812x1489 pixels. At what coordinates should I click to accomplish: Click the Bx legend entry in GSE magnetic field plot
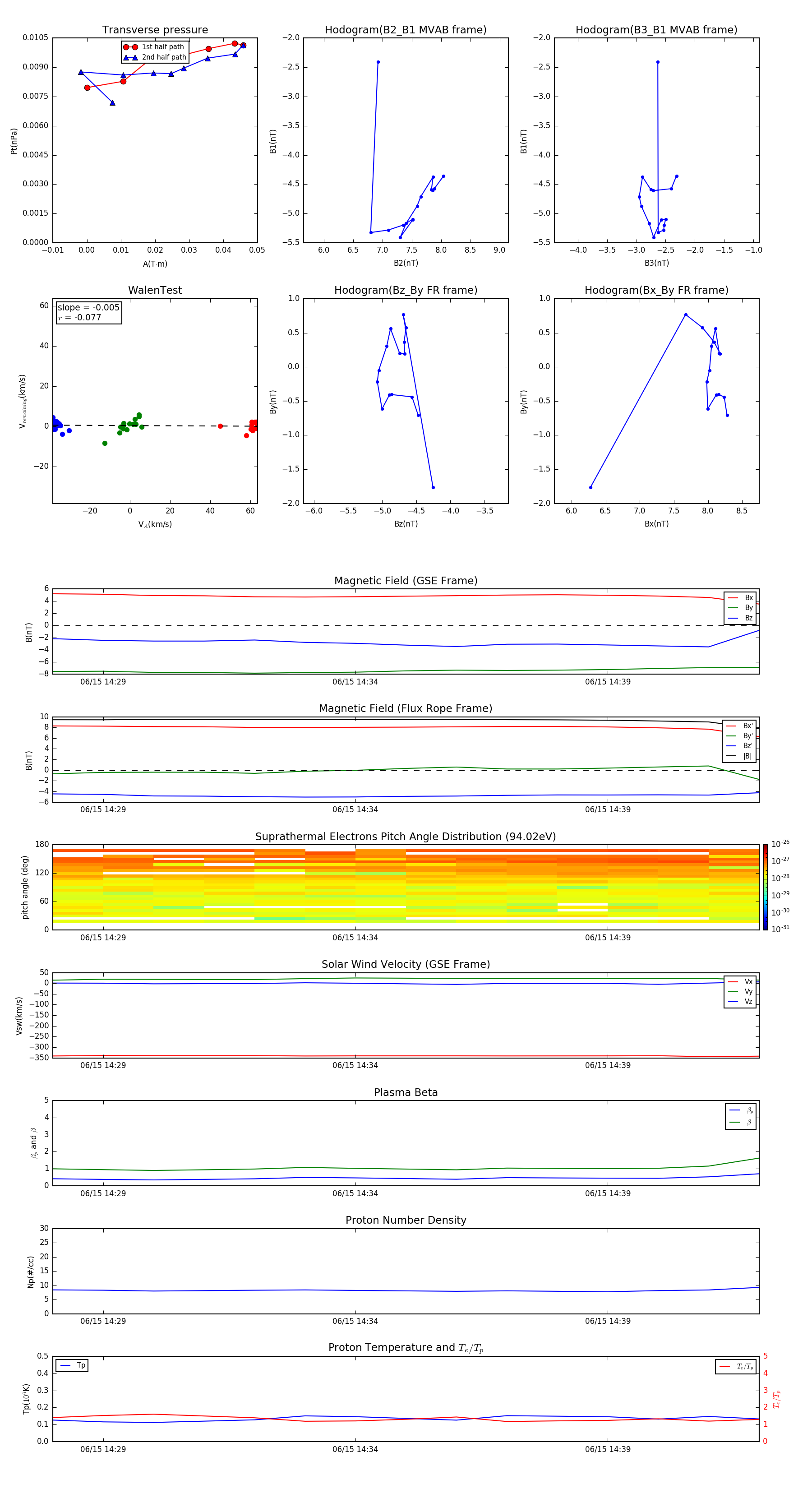coord(740,598)
